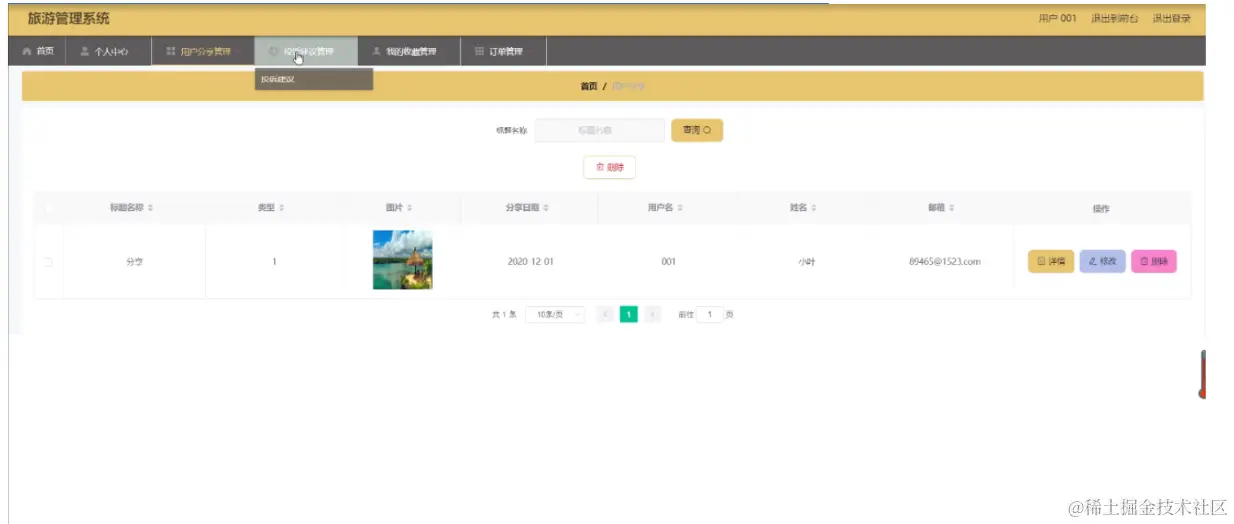Click the table icon beside 订单管理
The width and height of the screenshot is (1234, 524).
[479, 51]
